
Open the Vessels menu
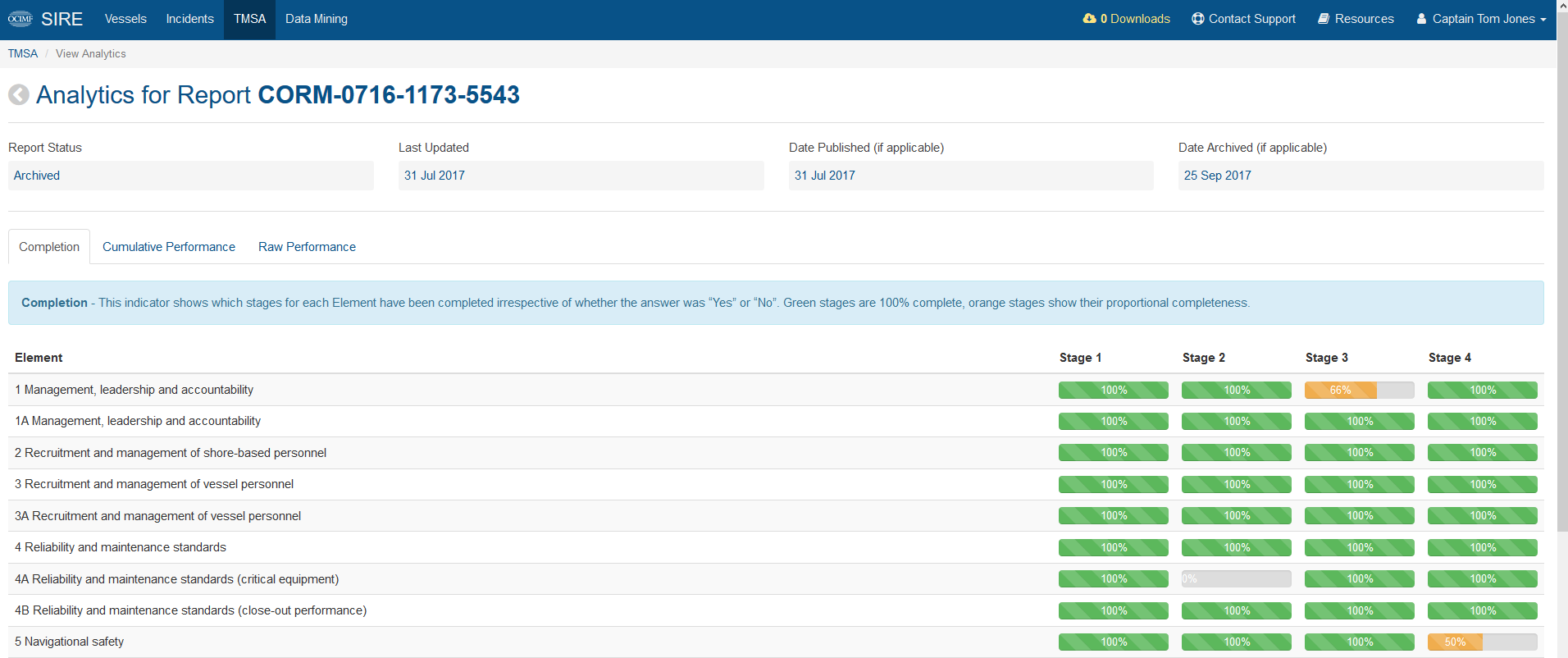[x=125, y=19]
